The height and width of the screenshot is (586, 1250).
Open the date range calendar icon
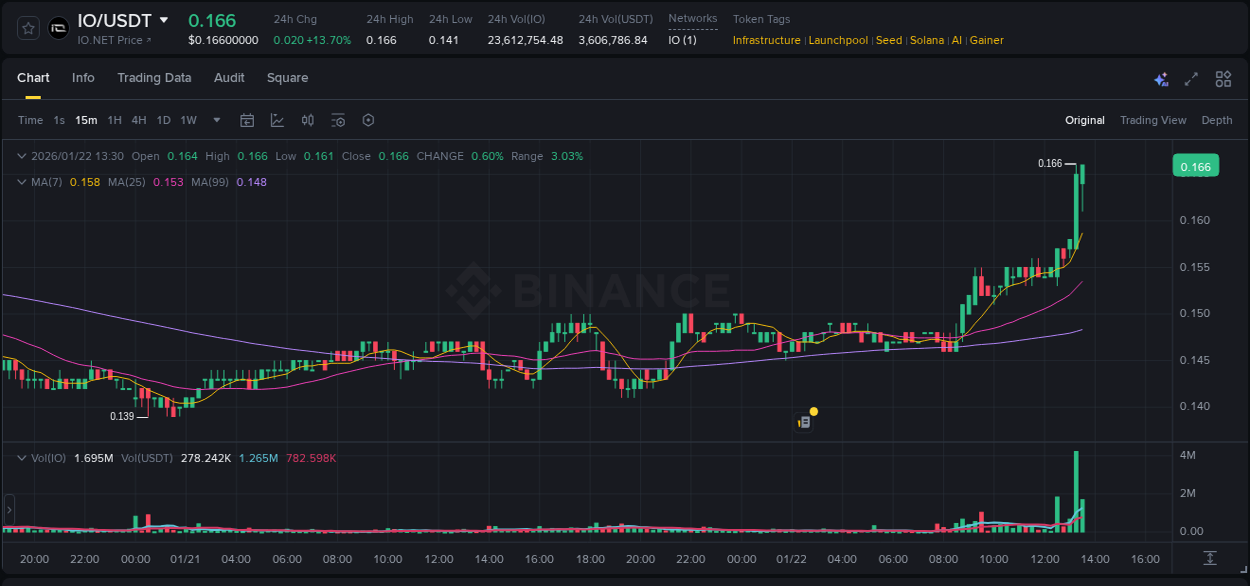[247, 120]
